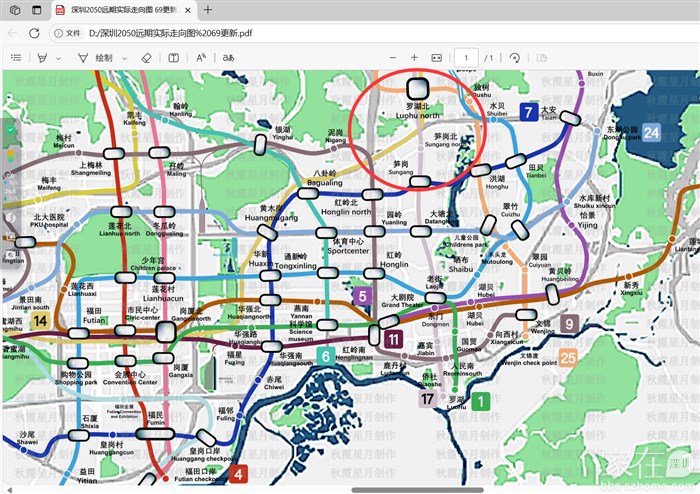Rotate the PDF page
This screenshot has height=494, width=700.
point(515,58)
